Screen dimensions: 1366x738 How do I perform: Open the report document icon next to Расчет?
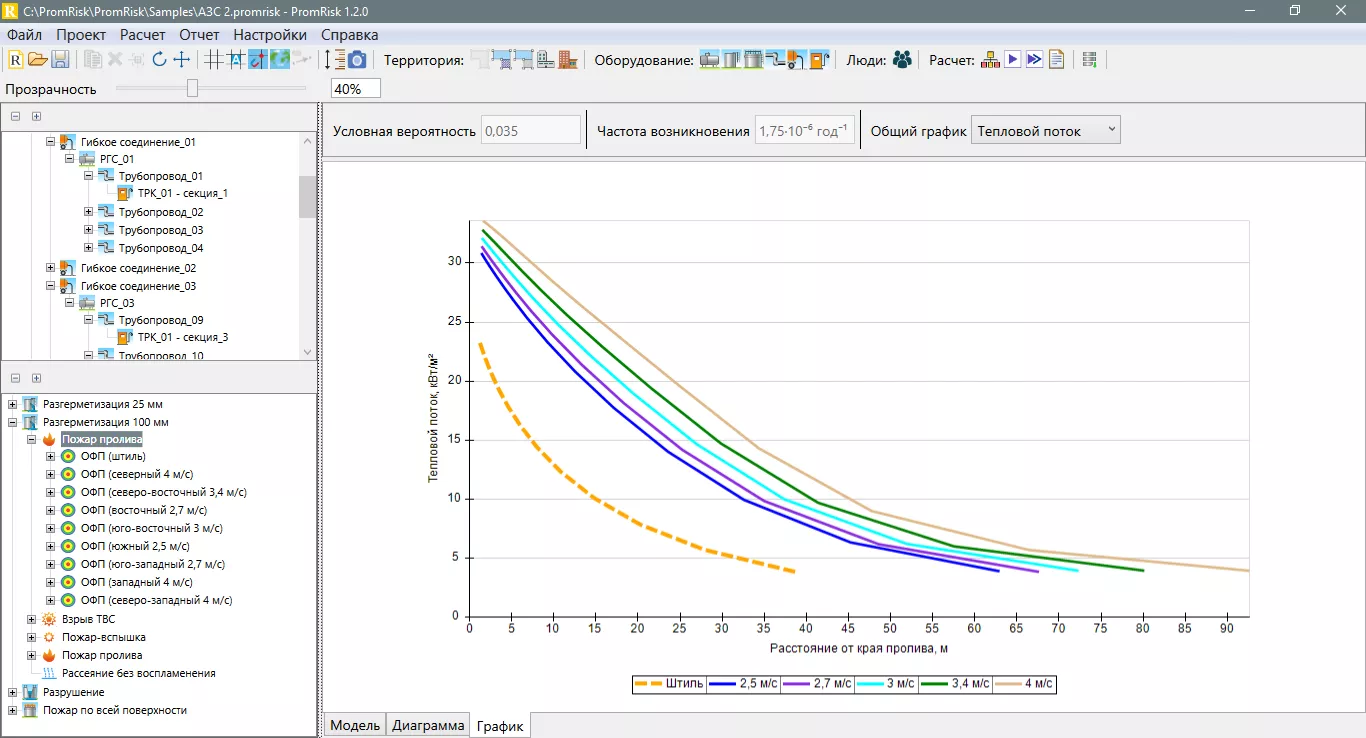pyautogui.click(x=1056, y=59)
